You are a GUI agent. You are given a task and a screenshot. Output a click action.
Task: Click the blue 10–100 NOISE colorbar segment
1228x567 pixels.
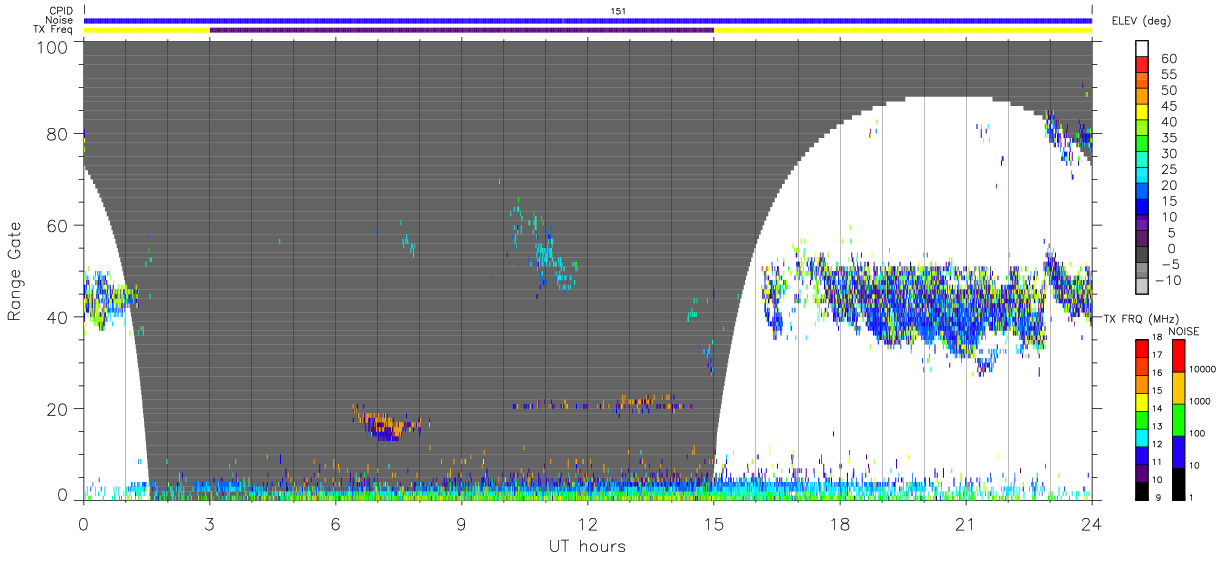click(1179, 451)
